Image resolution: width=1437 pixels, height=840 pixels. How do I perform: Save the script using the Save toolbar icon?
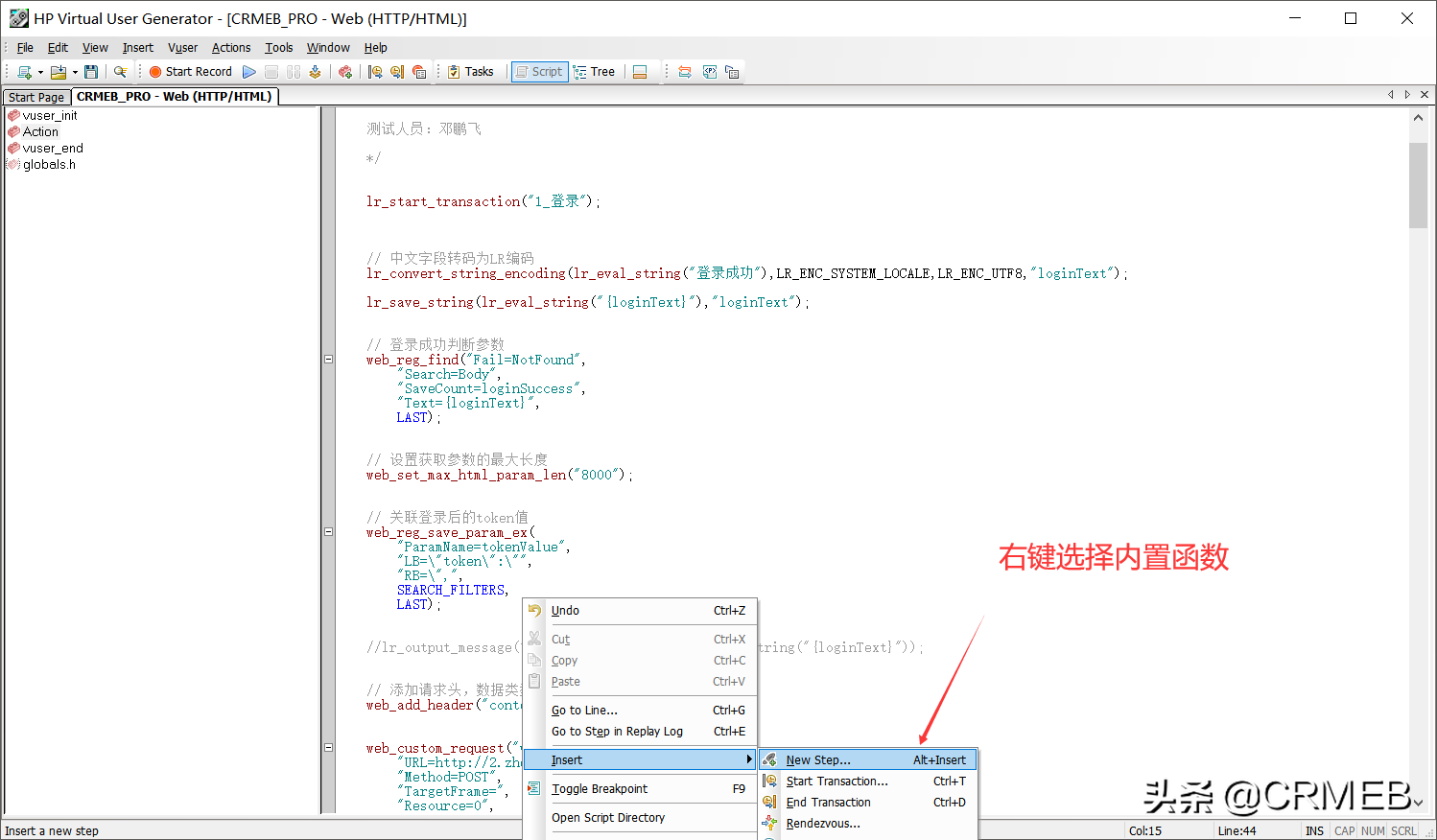[x=92, y=71]
